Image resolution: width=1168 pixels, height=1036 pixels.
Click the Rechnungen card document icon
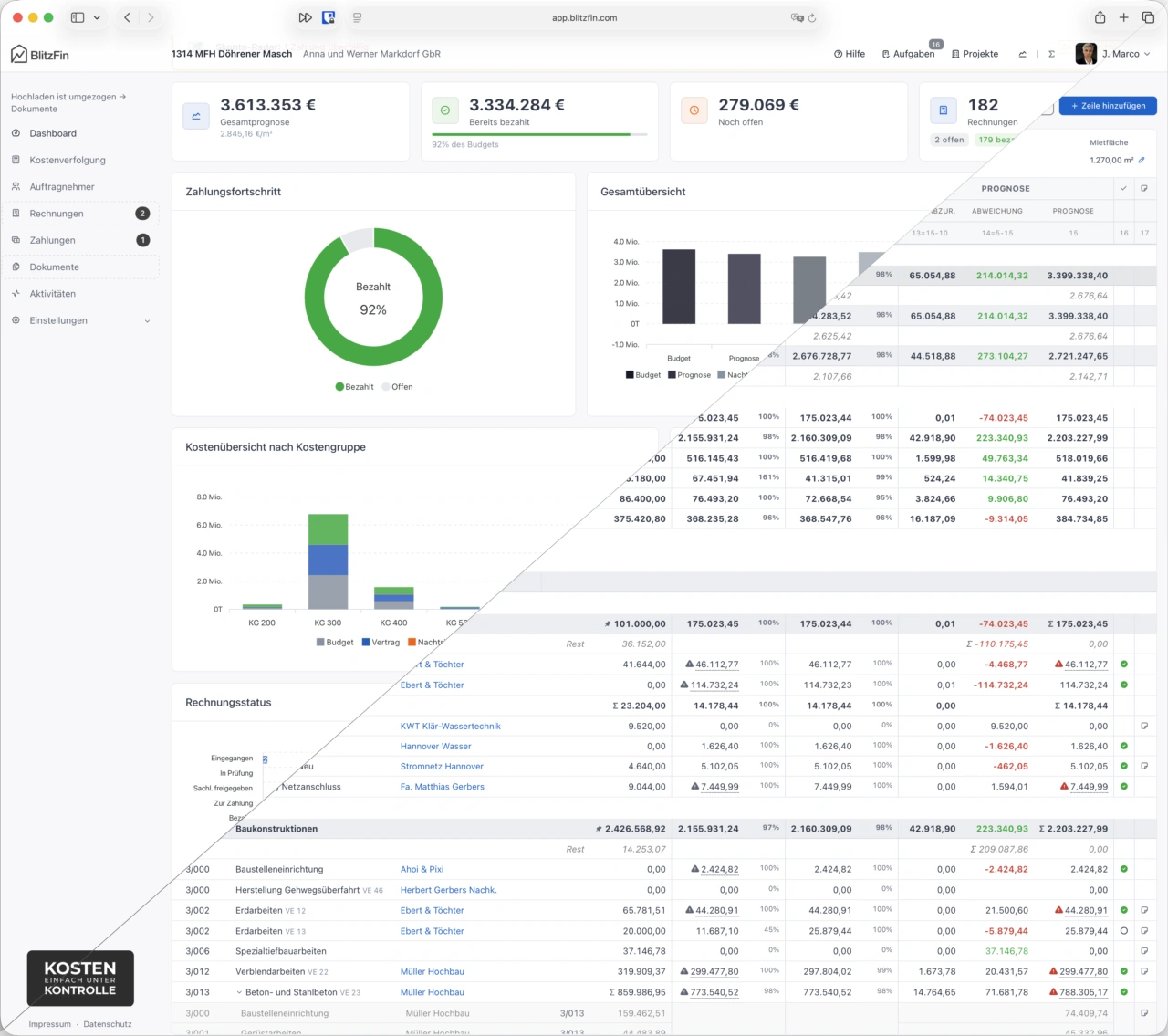pos(944,110)
